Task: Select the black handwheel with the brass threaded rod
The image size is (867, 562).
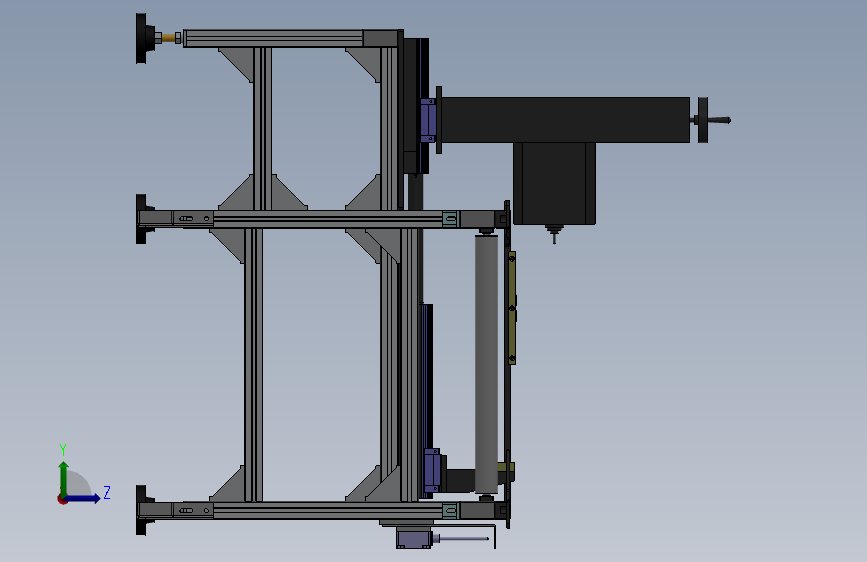Action: pos(145,39)
